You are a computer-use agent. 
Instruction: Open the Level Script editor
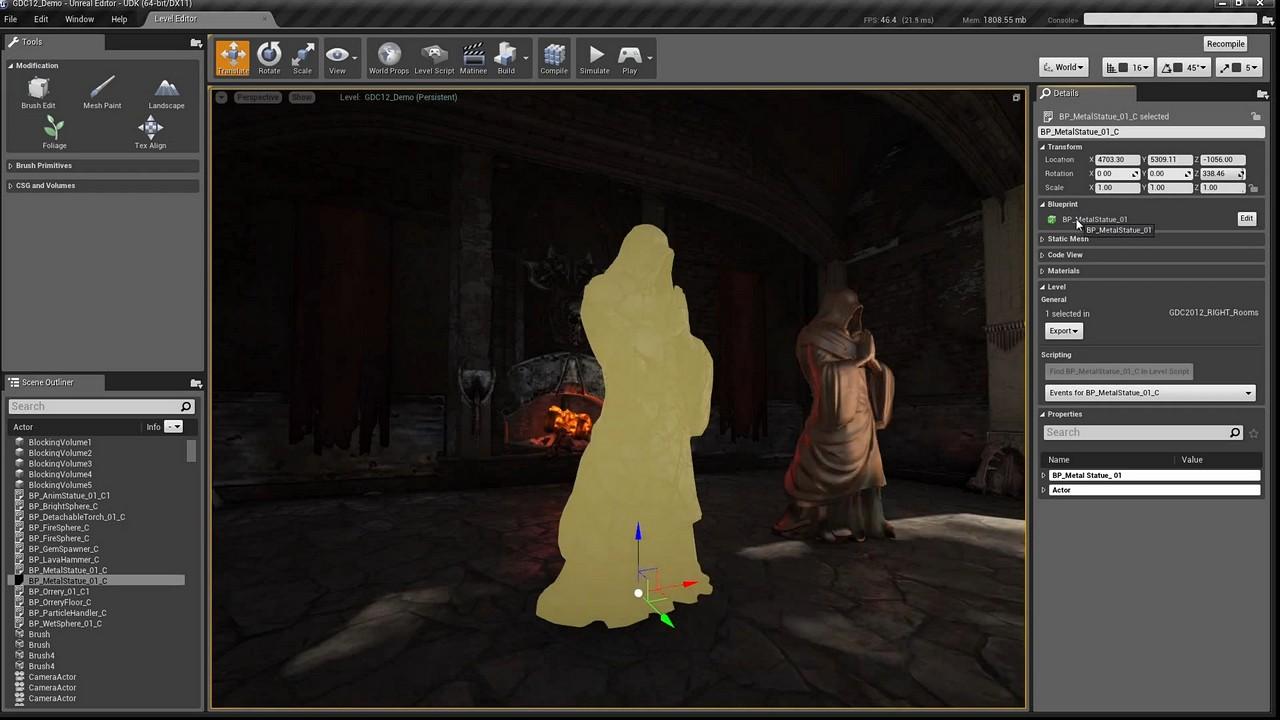coord(434,58)
